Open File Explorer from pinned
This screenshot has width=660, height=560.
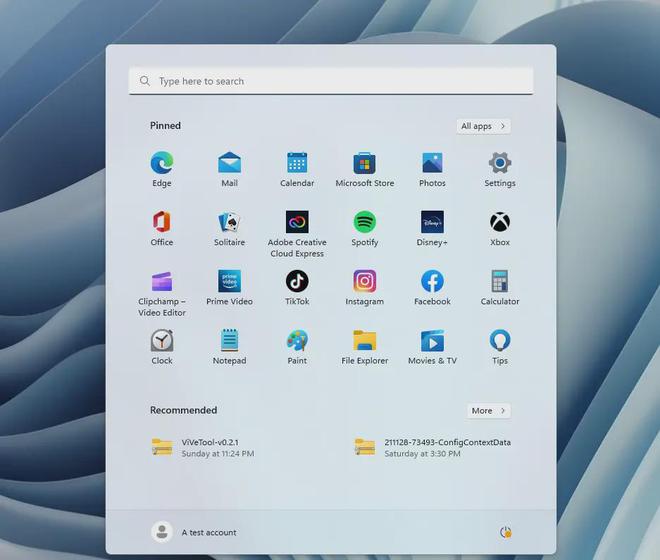tap(365, 340)
